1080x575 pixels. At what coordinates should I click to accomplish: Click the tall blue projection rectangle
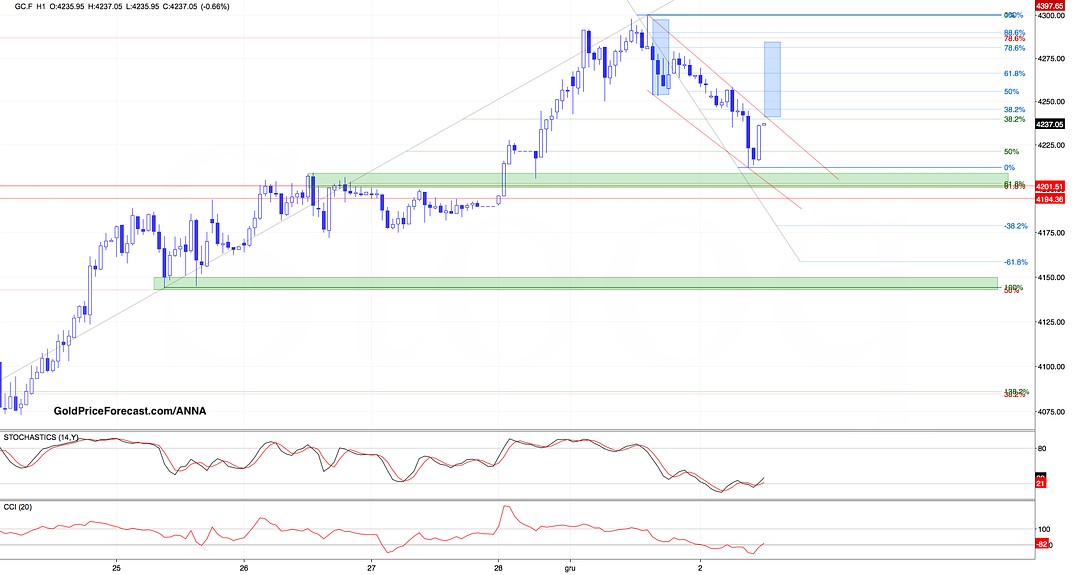(x=771, y=80)
